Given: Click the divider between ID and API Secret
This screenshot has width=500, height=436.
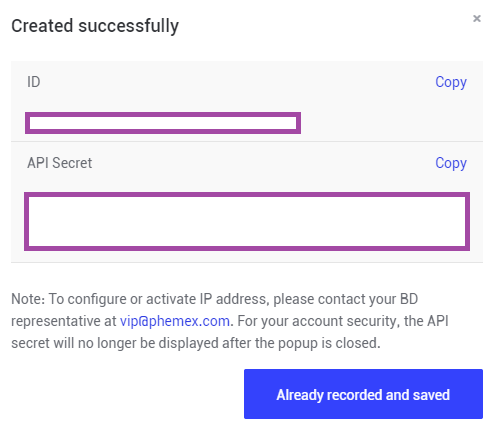Looking at the screenshot, I should click(247, 141).
